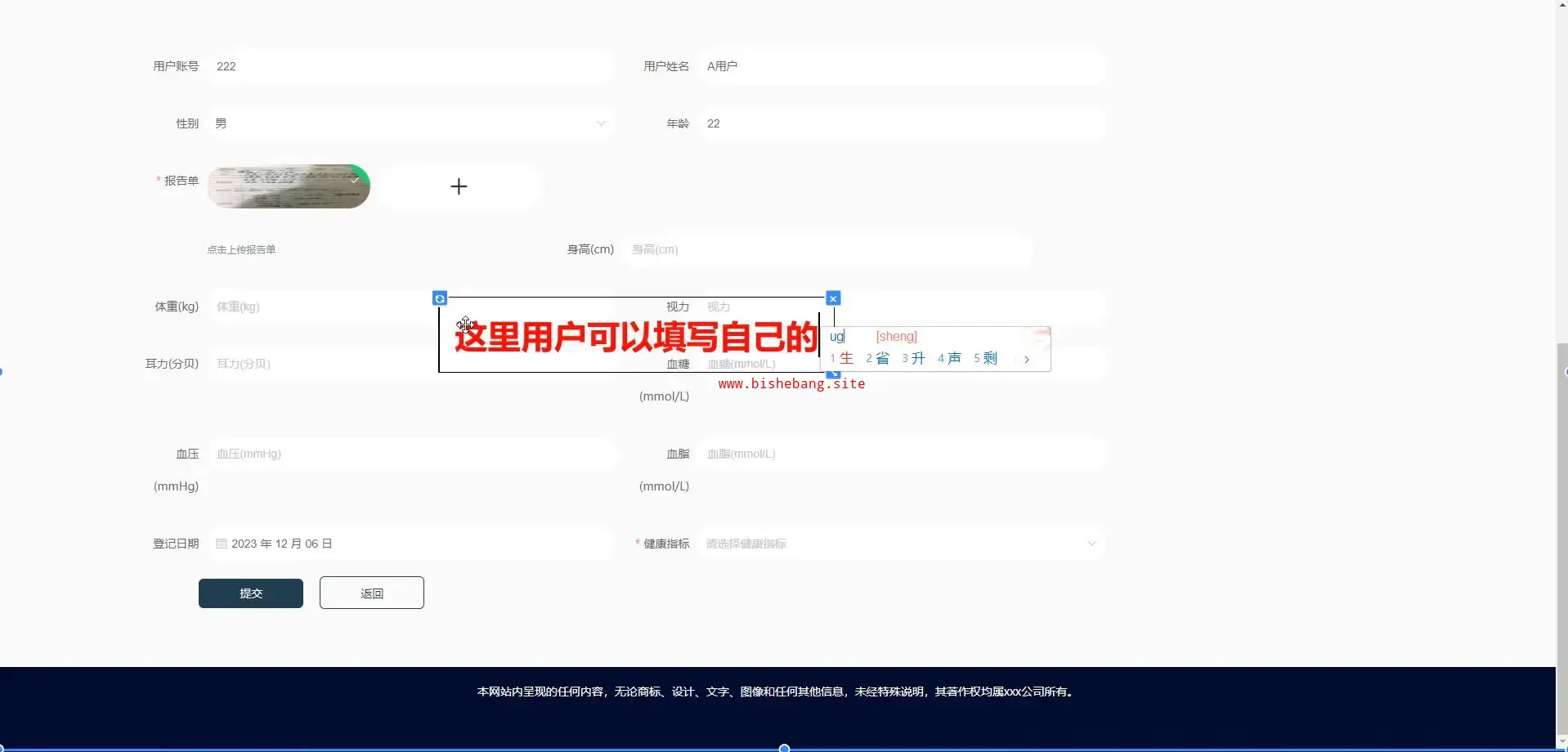Click the red annotation text 这里用户可以填写自己的

pos(636,337)
